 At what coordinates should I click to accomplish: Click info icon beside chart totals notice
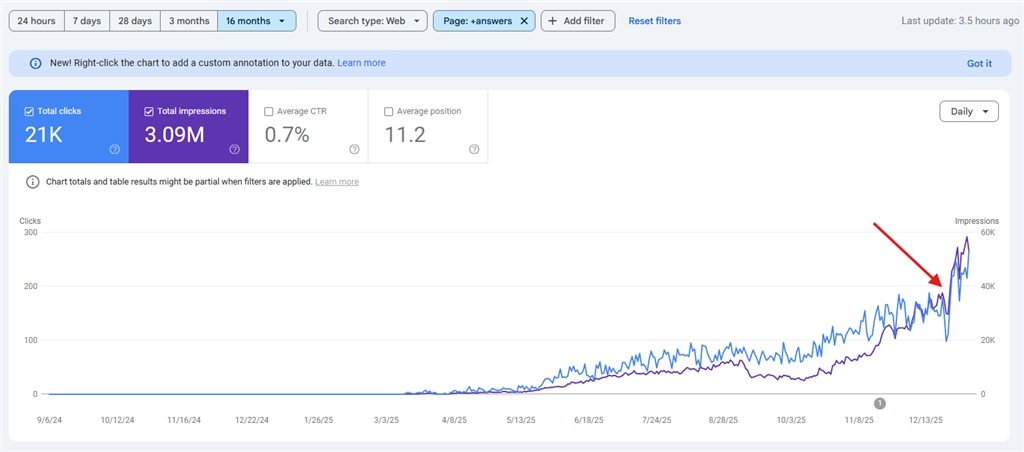coord(33,182)
